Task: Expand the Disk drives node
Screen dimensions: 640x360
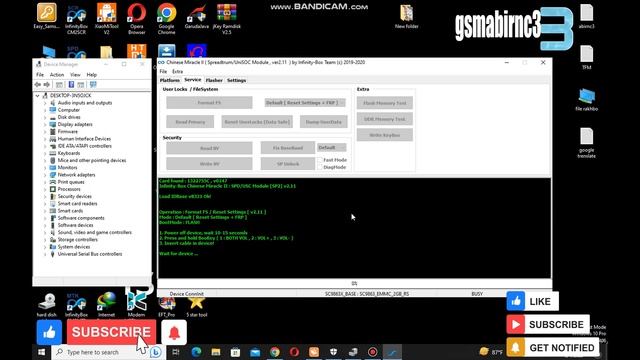Action: pos(45,117)
